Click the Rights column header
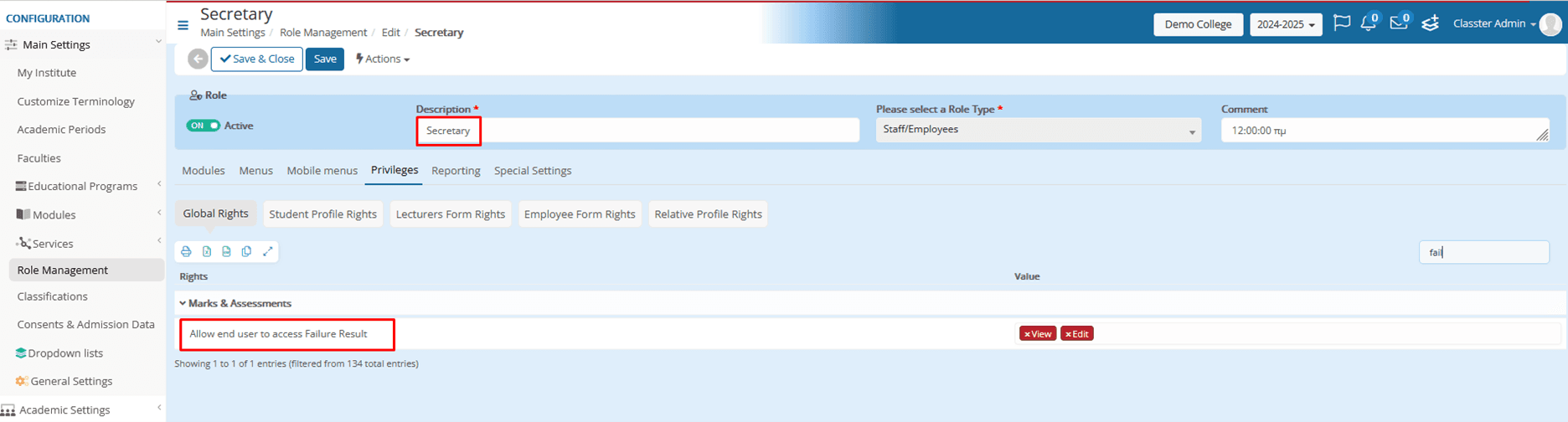The height and width of the screenshot is (422, 1568). pos(193,276)
